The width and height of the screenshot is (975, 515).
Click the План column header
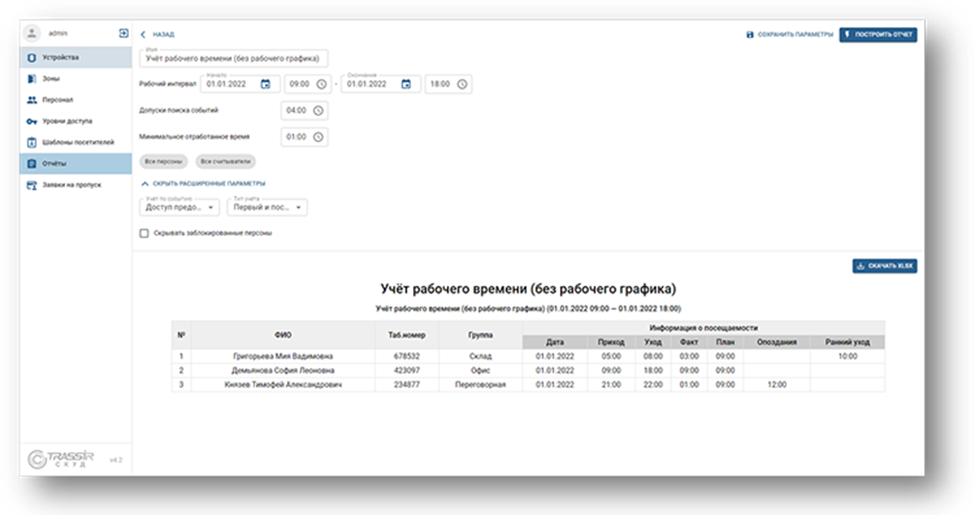pyautogui.click(x=725, y=342)
